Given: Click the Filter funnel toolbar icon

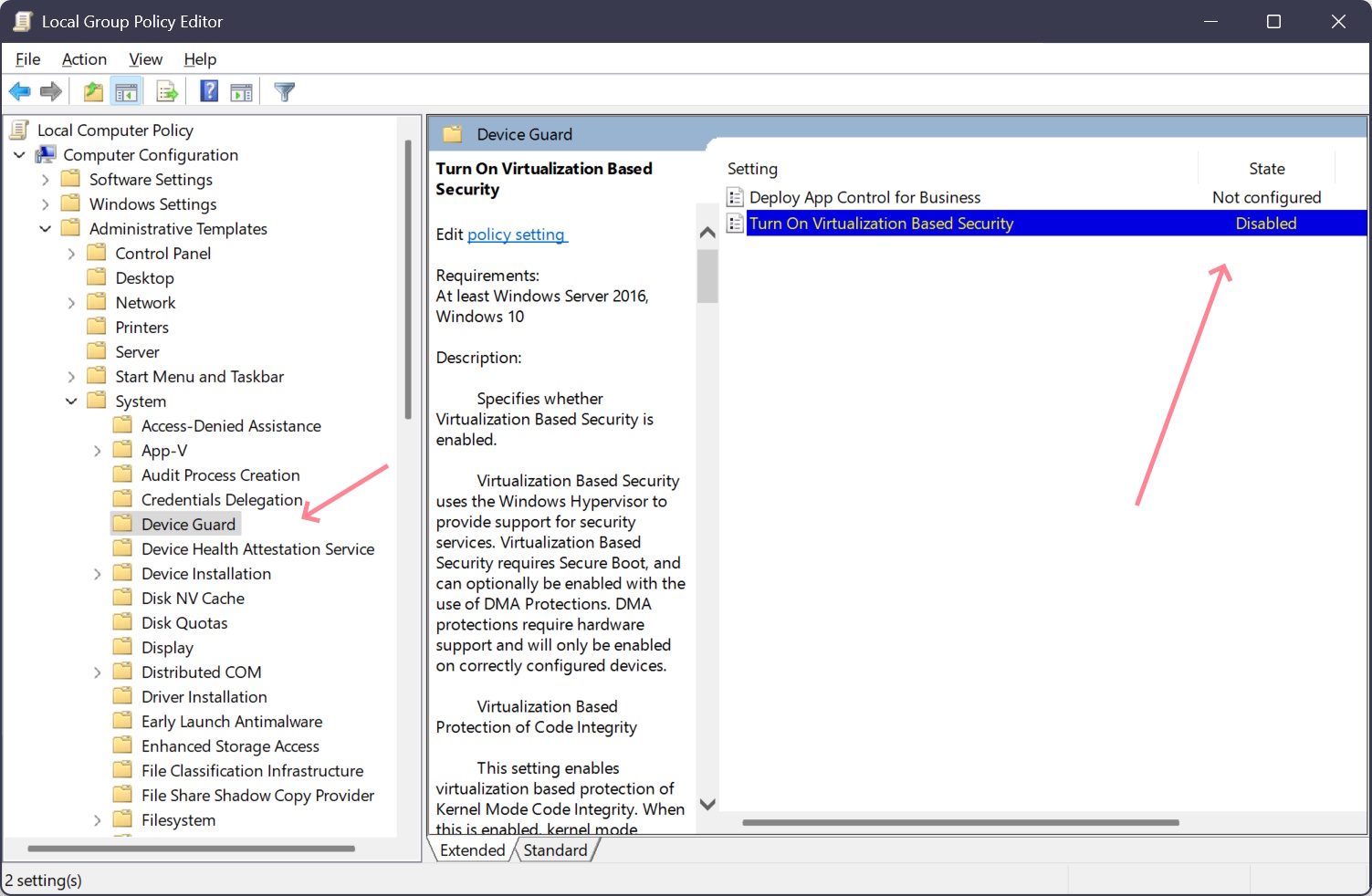Looking at the screenshot, I should click(x=284, y=91).
